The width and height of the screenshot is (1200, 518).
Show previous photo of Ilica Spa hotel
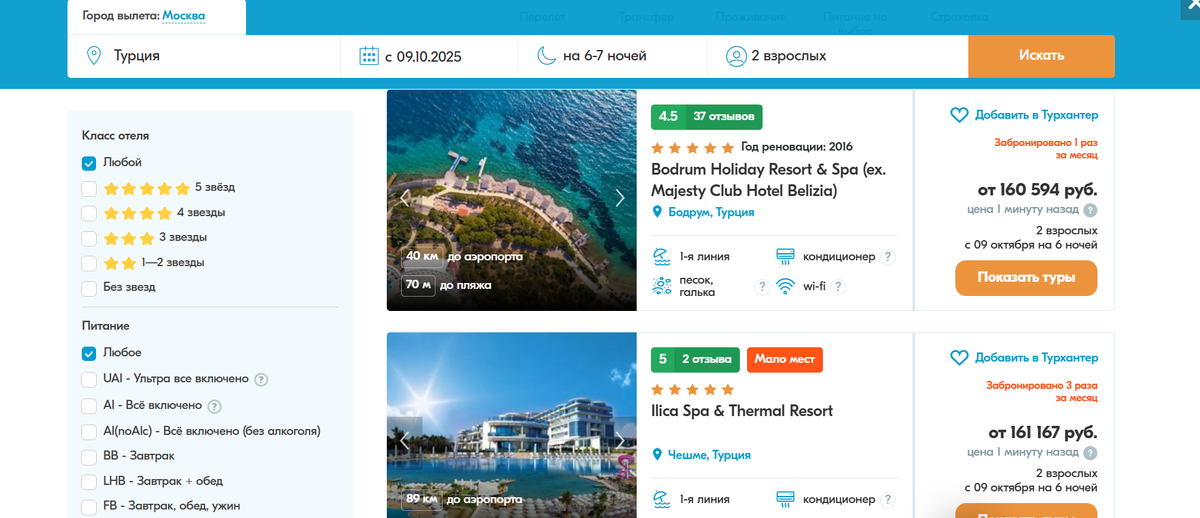(x=404, y=440)
